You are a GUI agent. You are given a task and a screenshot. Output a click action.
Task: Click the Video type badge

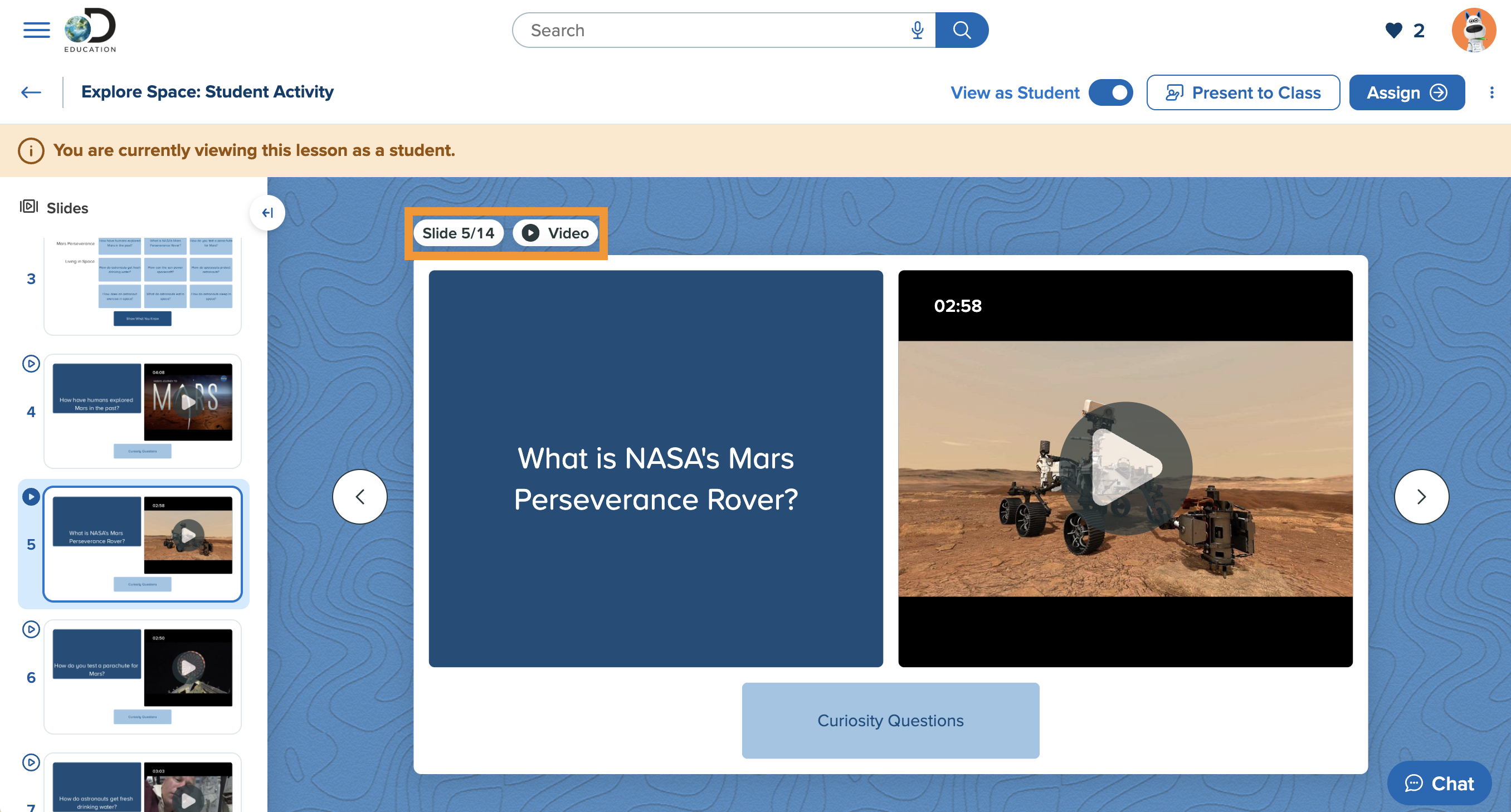coord(555,233)
